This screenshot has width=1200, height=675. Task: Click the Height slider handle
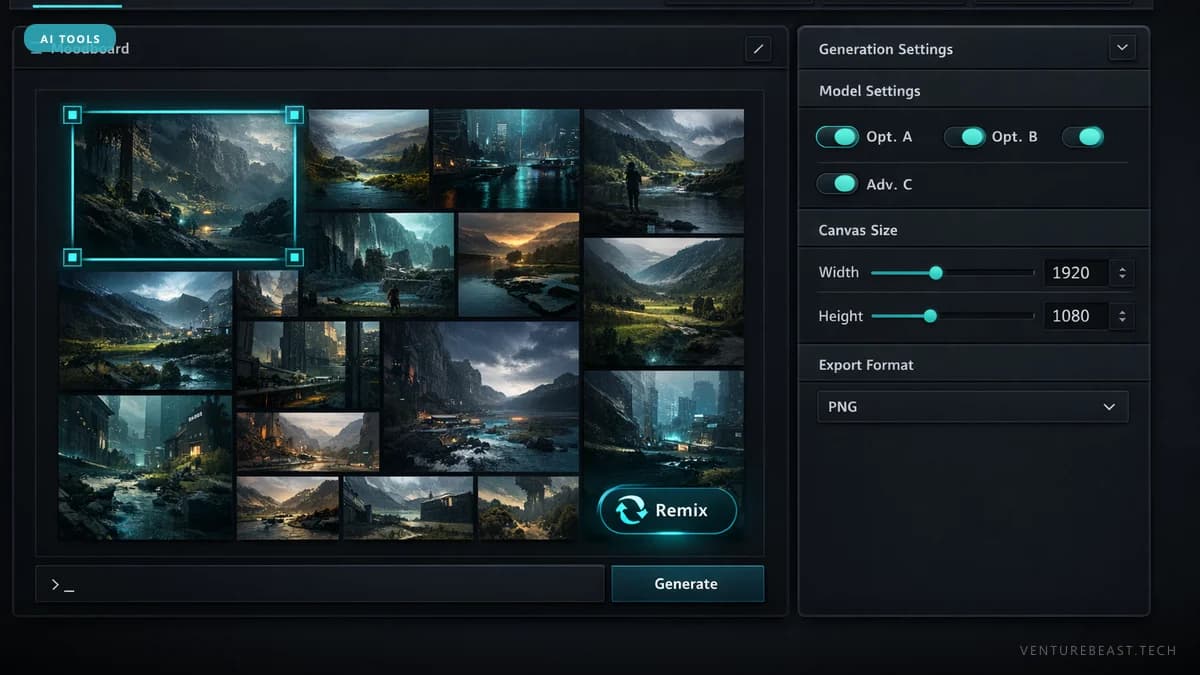point(930,315)
